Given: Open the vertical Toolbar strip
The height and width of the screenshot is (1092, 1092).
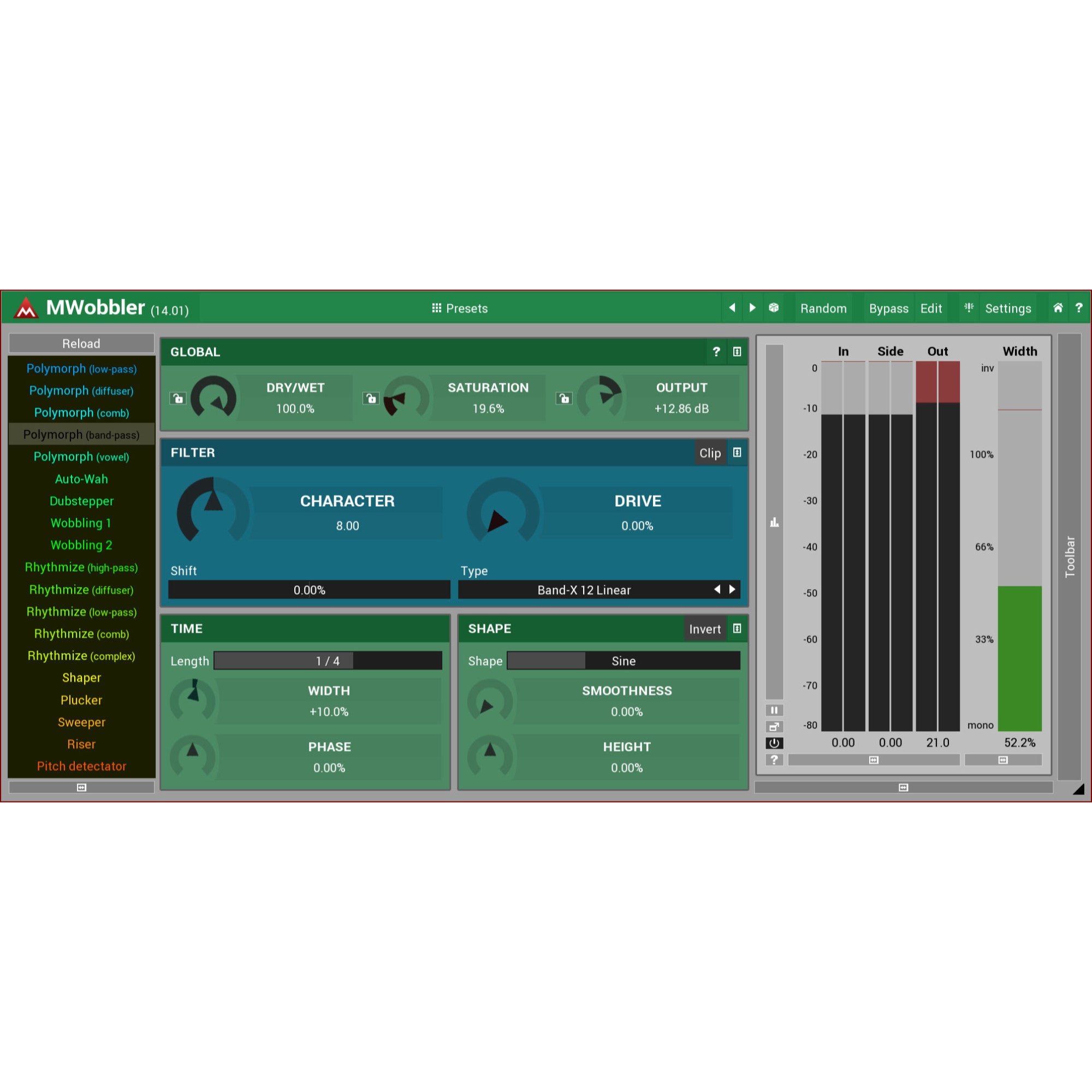Looking at the screenshot, I should tap(1070, 557).
